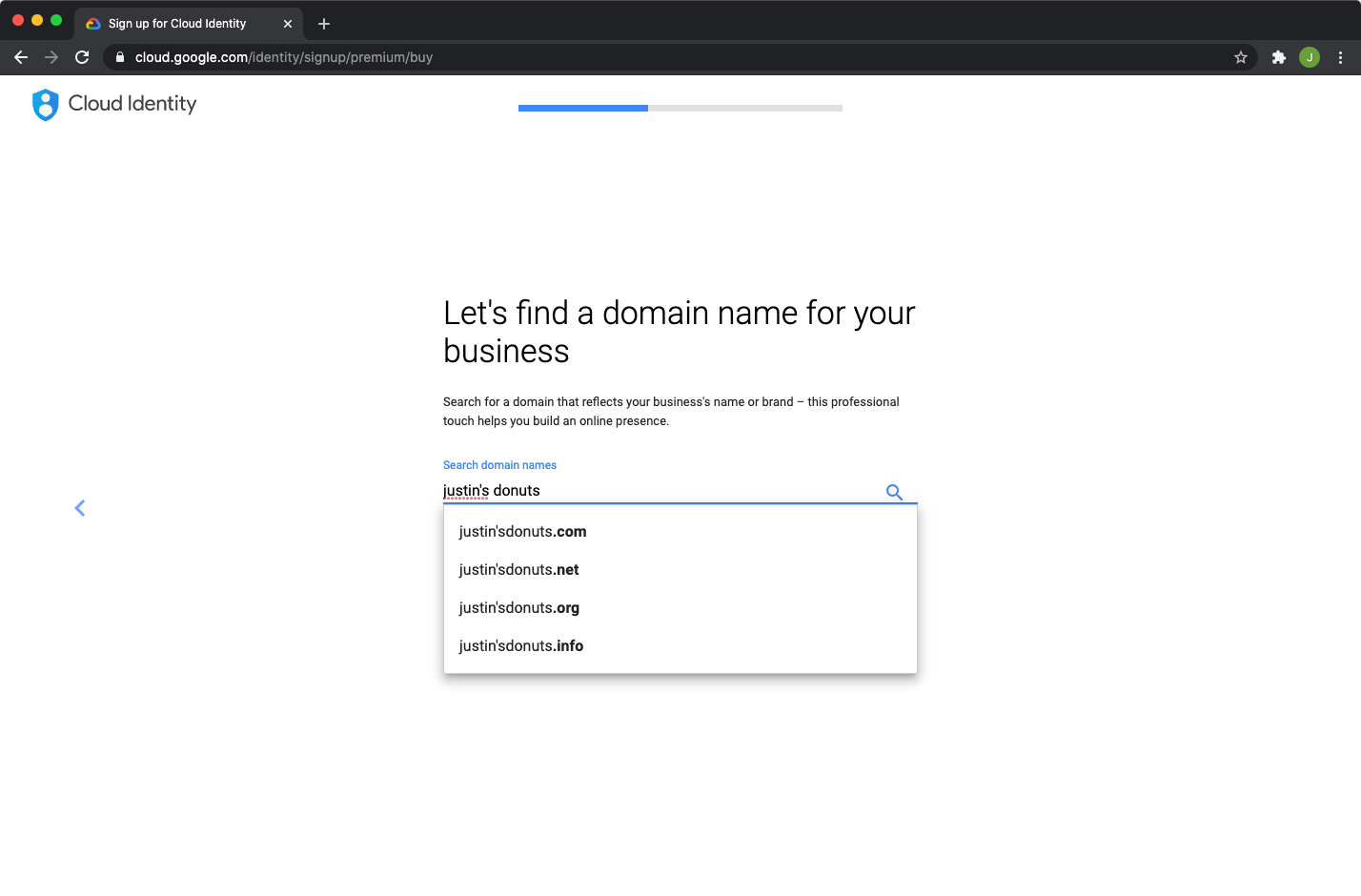
Task: Click the signup progress bar
Action: click(x=680, y=108)
